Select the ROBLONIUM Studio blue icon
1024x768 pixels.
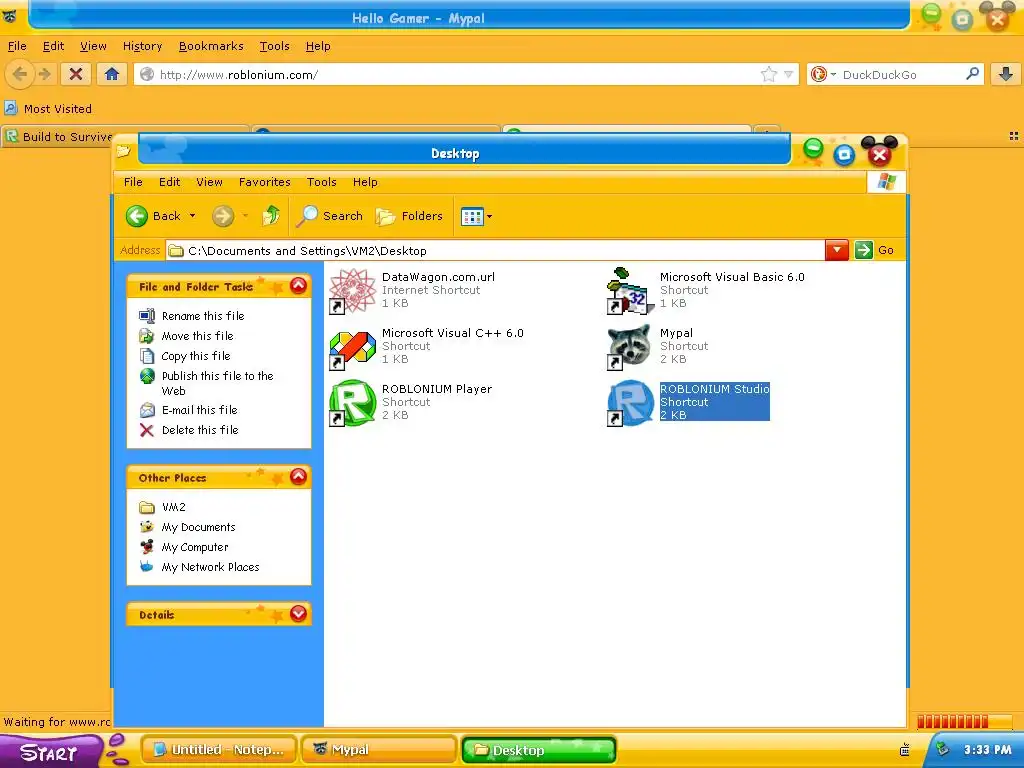(x=630, y=403)
